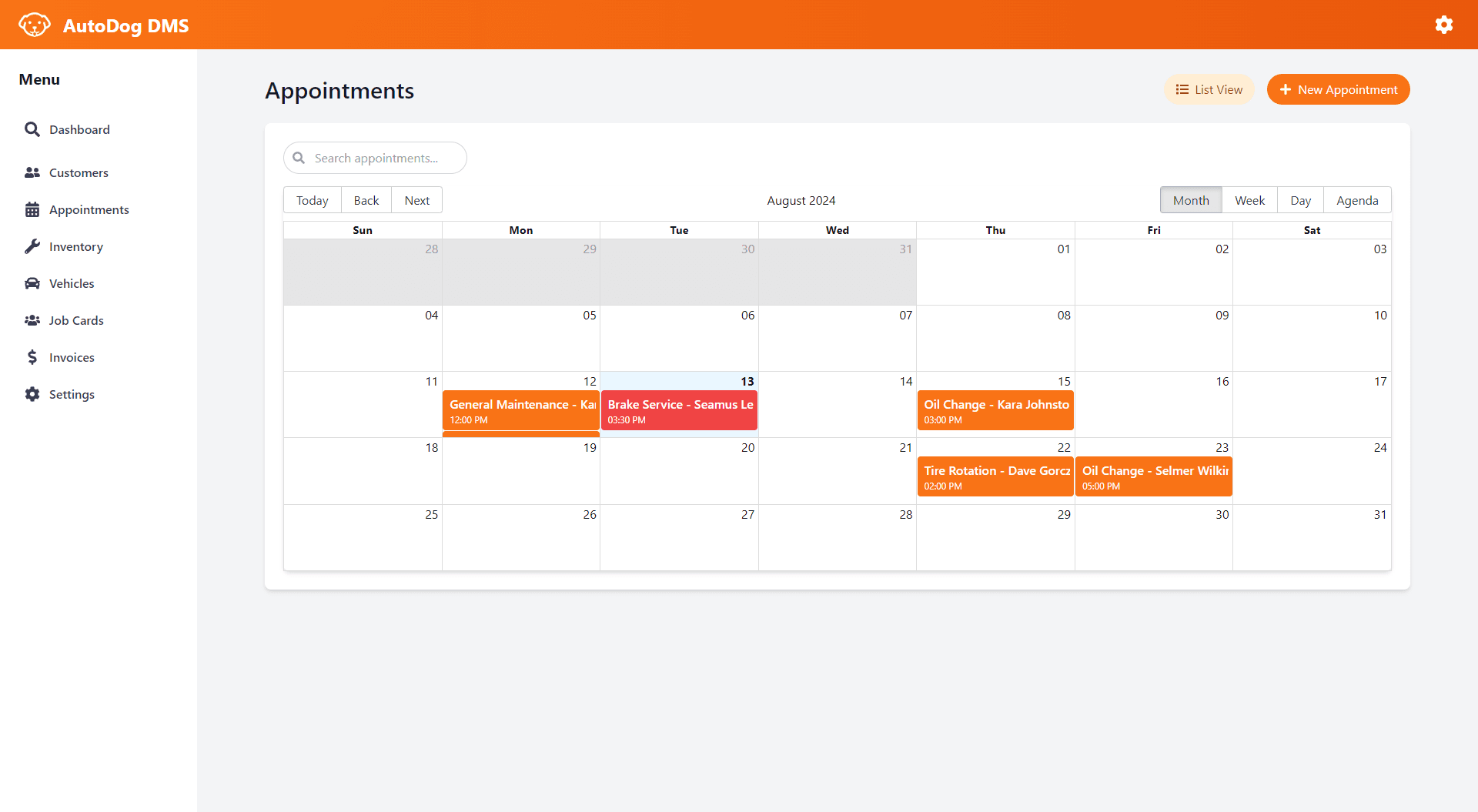This screenshot has height=812, width=1478.
Task: Create a New Appointment
Action: (x=1338, y=89)
